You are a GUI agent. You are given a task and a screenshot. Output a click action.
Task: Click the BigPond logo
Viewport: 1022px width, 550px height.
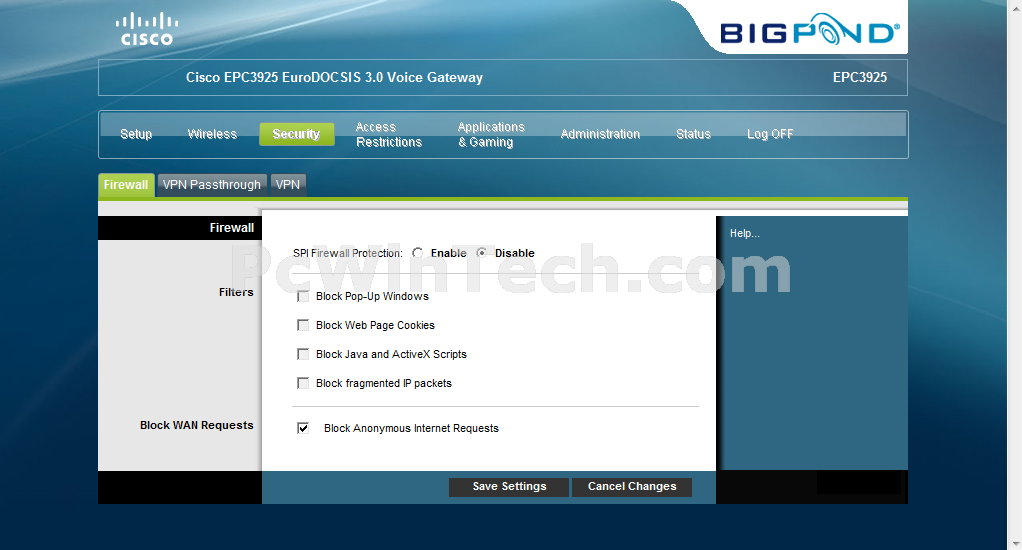pos(810,30)
